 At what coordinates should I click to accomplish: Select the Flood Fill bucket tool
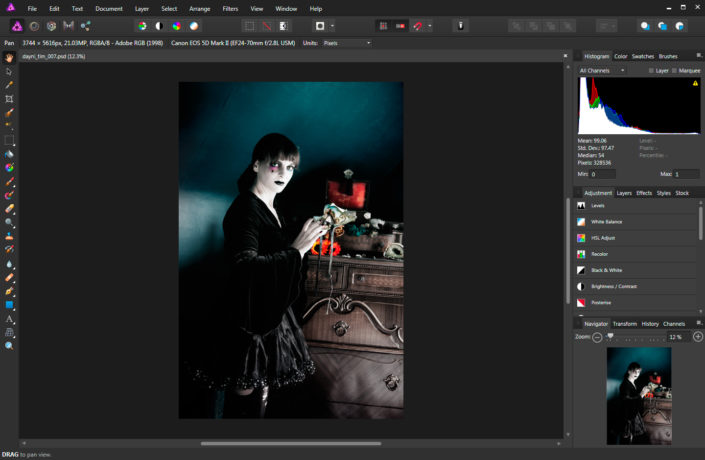(9, 154)
